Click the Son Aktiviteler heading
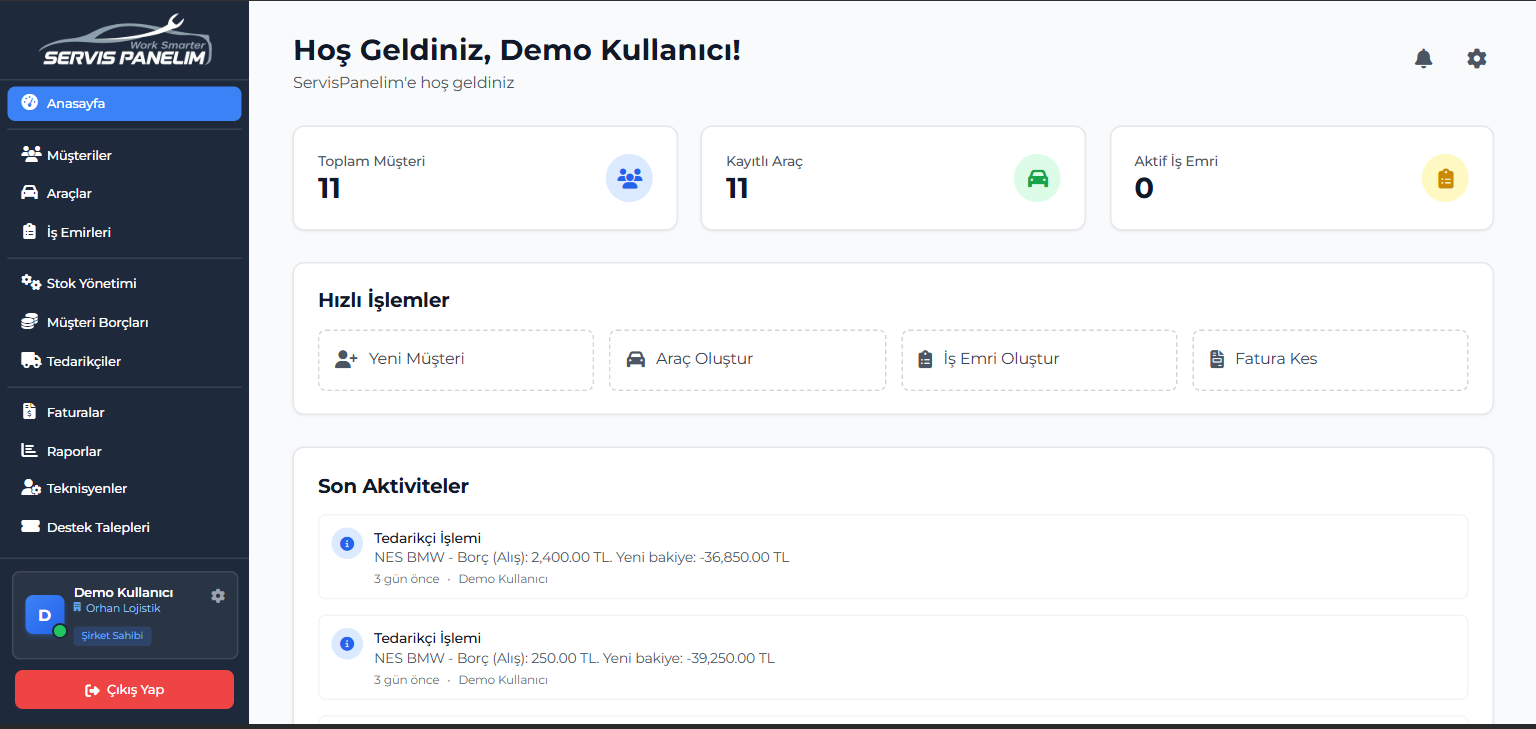 click(393, 486)
